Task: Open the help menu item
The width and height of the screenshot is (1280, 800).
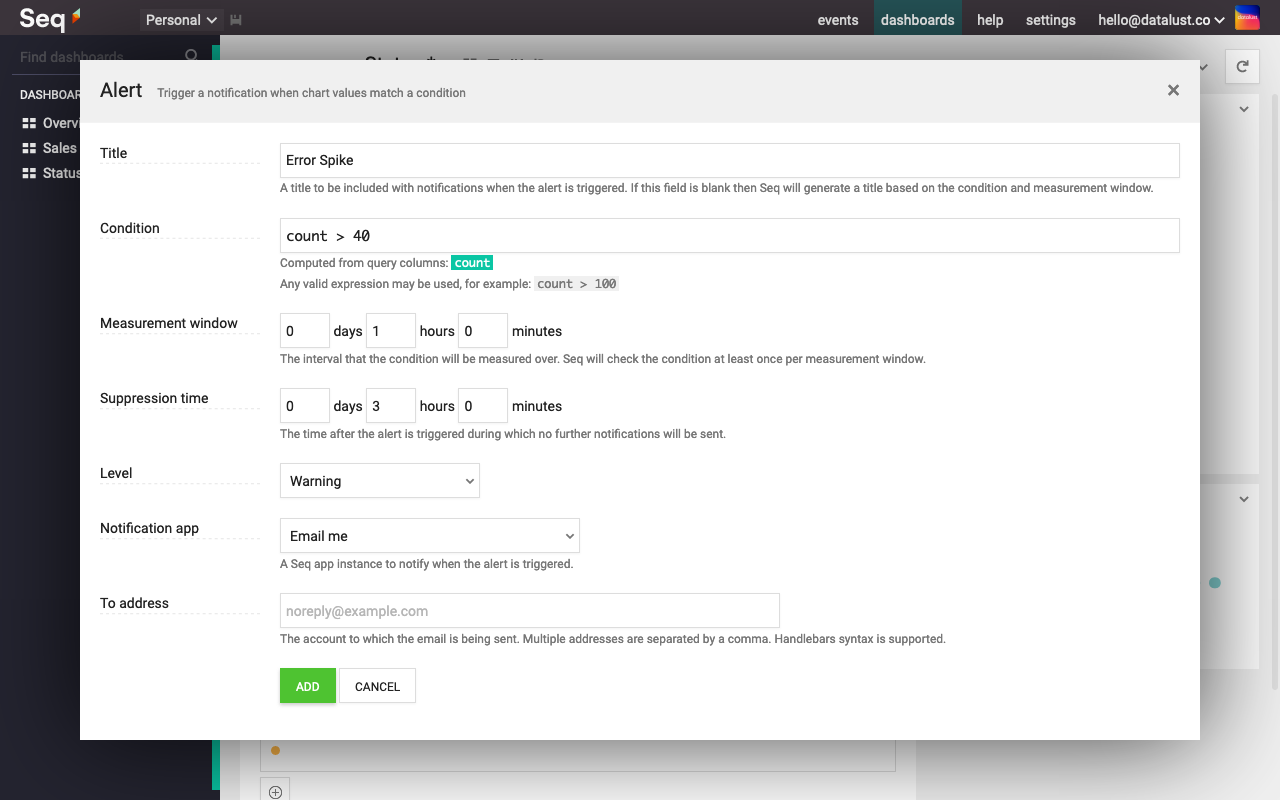Action: click(x=990, y=20)
